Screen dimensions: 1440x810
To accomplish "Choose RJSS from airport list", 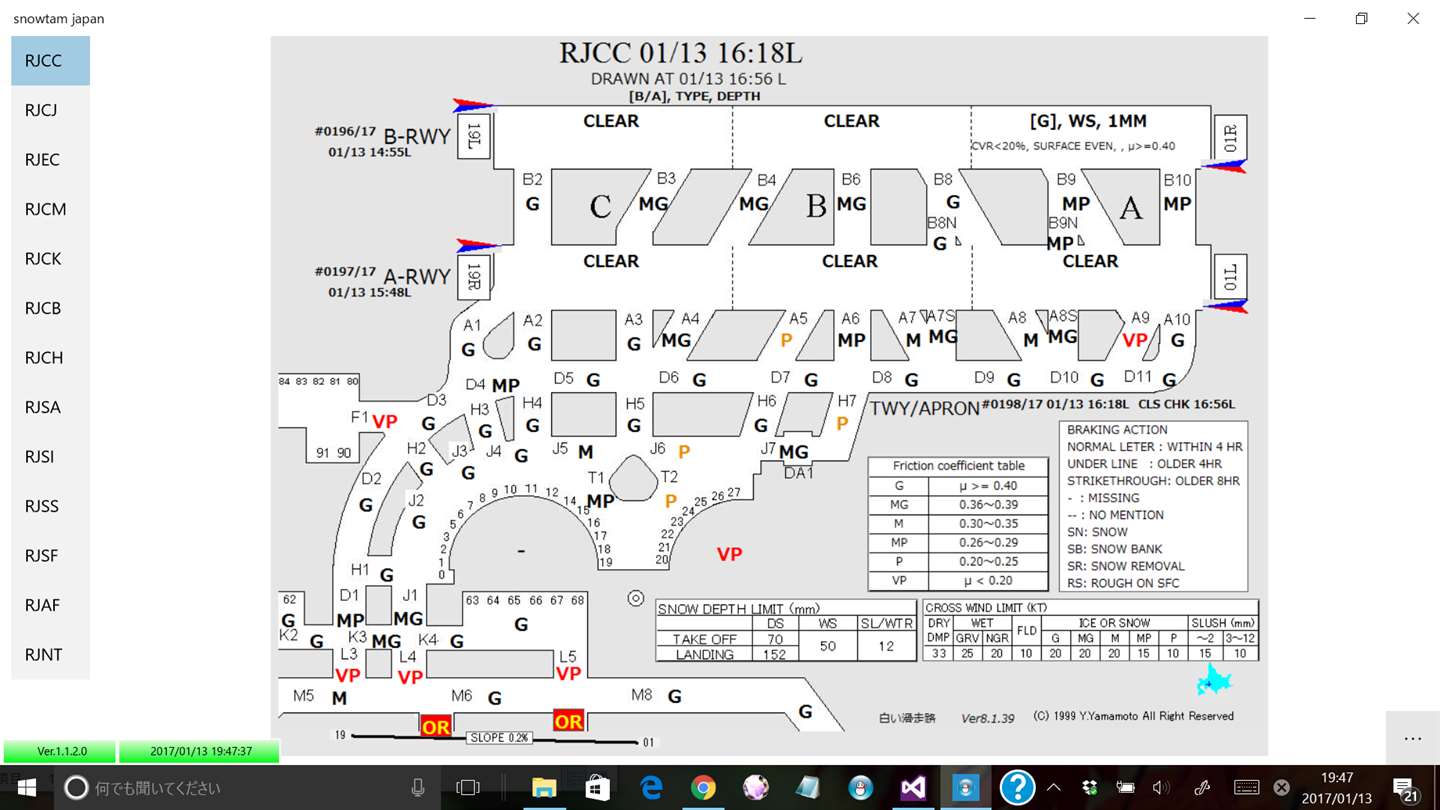I will coord(50,506).
